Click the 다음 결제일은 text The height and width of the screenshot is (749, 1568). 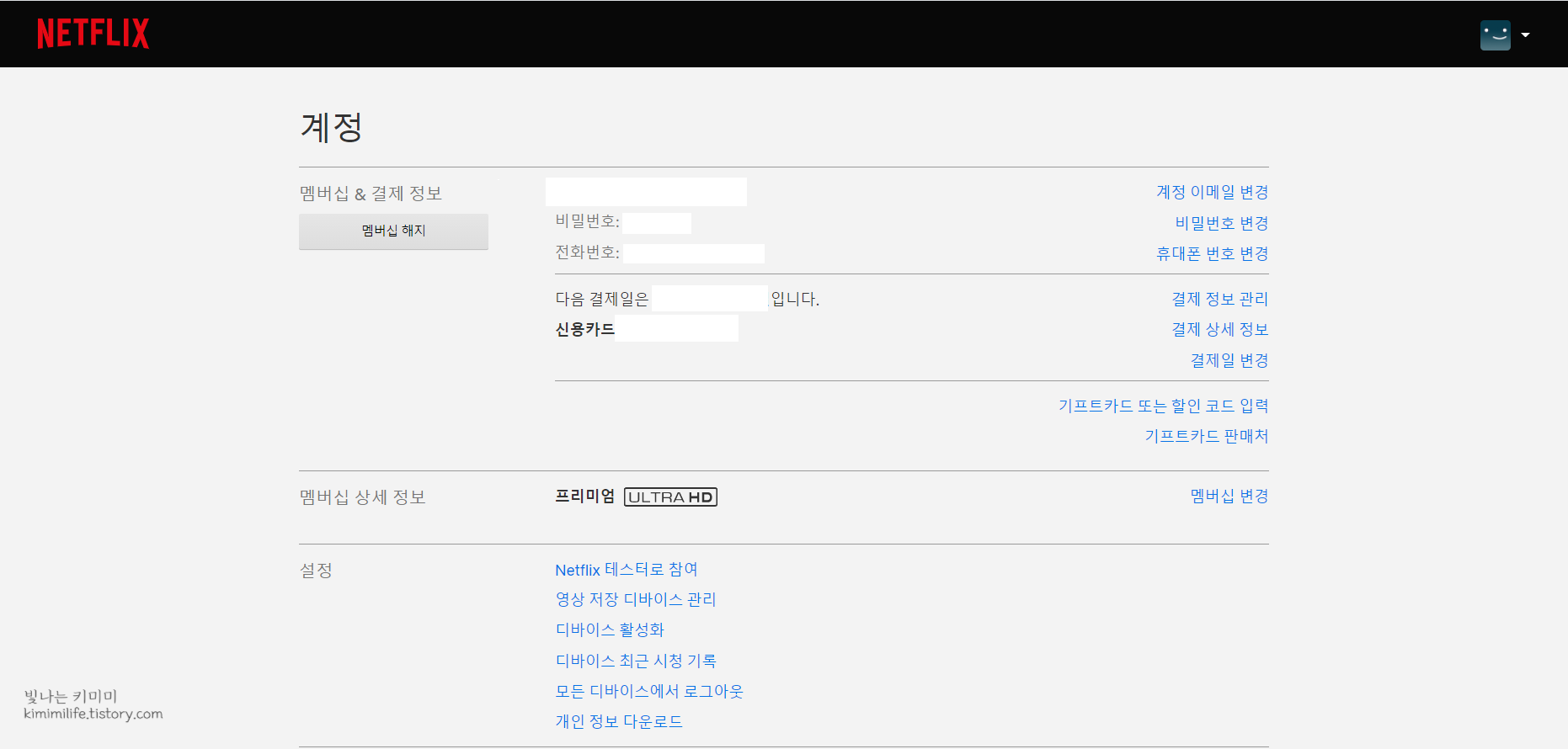(x=602, y=299)
